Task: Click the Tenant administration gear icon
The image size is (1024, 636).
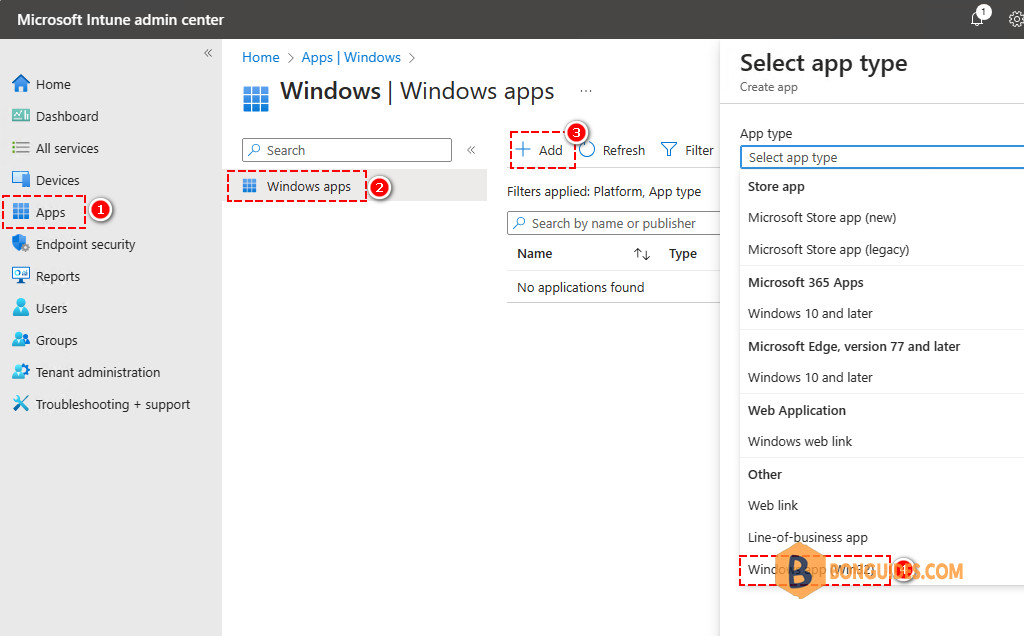Action: pyautogui.click(x=21, y=371)
